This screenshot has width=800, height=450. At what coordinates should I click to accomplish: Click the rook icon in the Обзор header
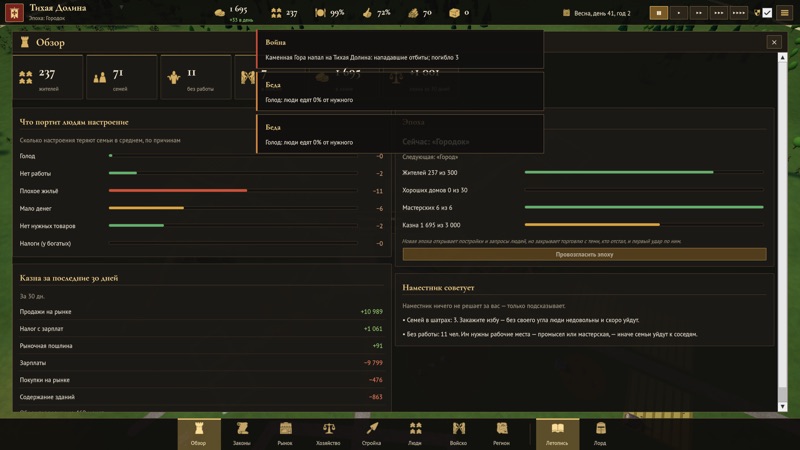tap(24, 42)
